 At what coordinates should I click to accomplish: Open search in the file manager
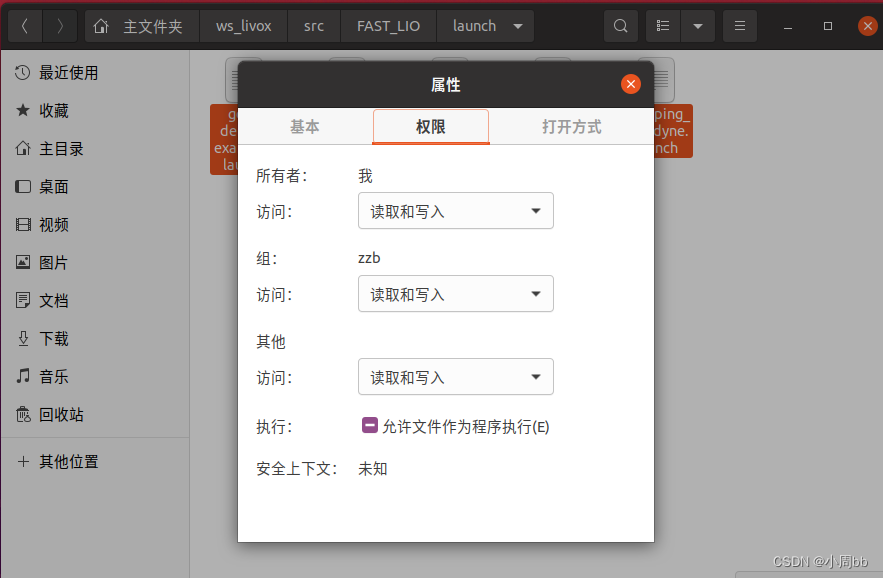(x=620, y=26)
